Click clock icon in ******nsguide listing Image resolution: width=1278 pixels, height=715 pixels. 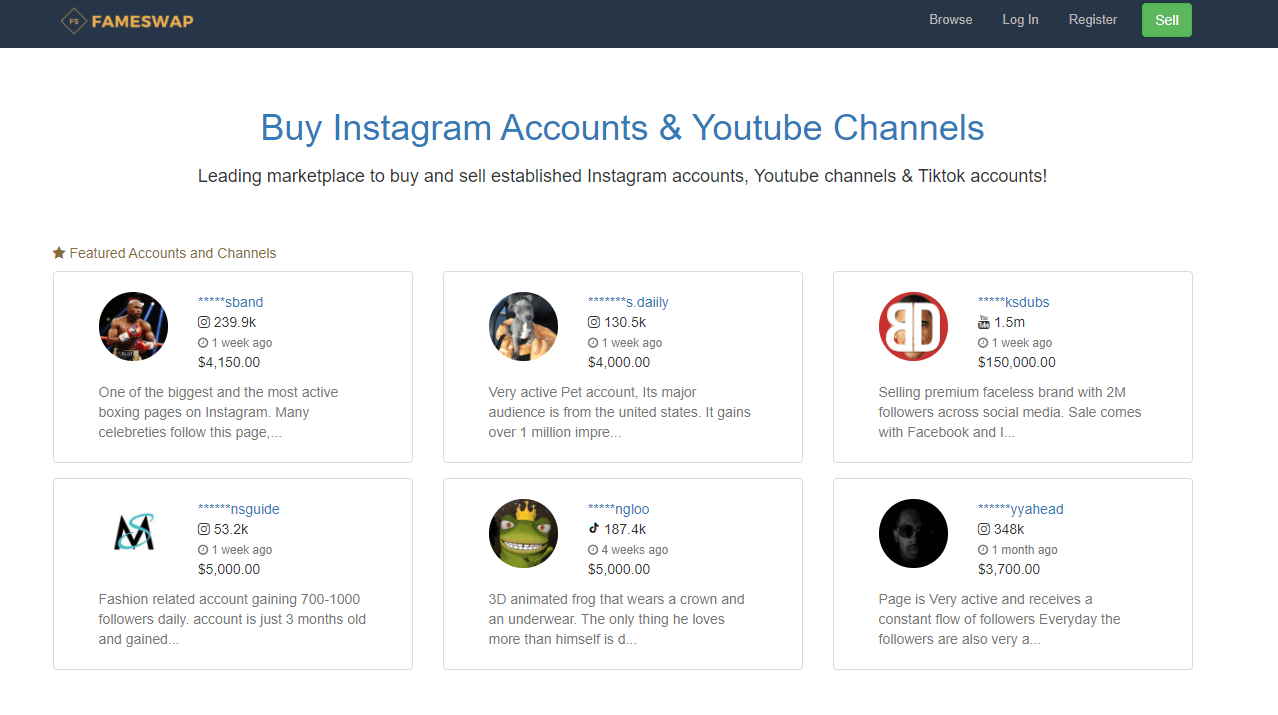pyautogui.click(x=203, y=550)
